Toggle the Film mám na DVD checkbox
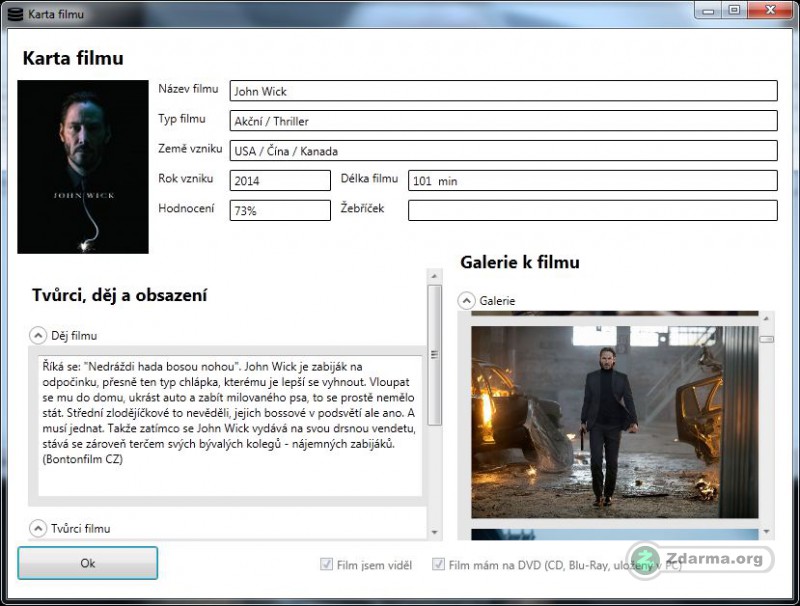The width and height of the screenshot is (800, 606). (x=438, y=564)
